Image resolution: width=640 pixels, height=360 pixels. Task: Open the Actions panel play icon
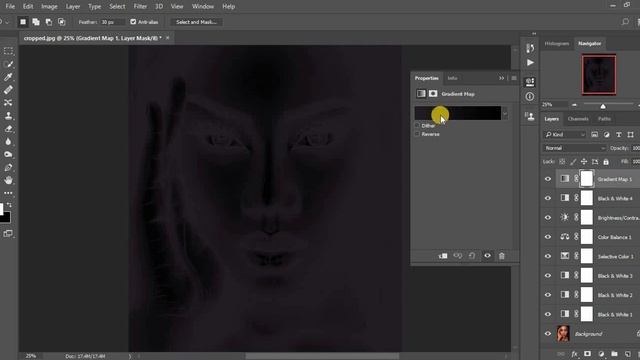pos(530,62)
